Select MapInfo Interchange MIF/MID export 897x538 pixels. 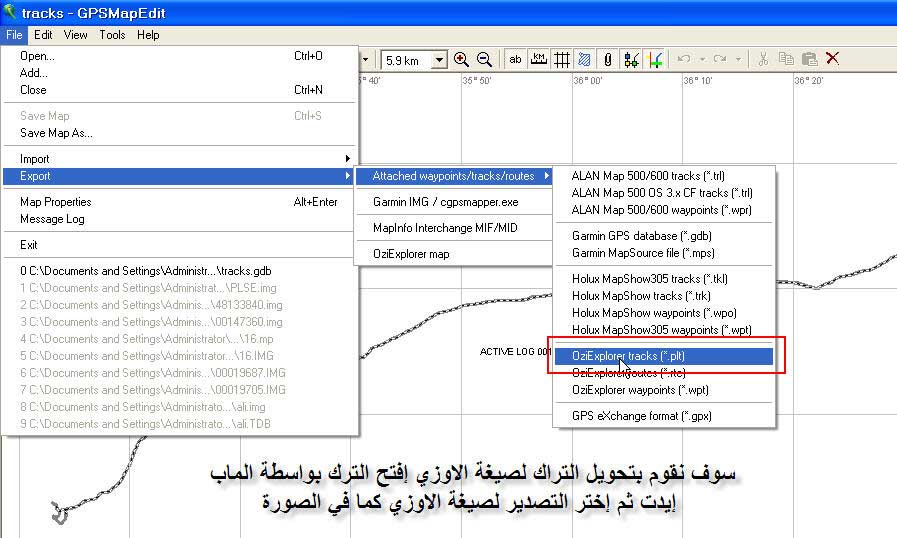point(454,228)
